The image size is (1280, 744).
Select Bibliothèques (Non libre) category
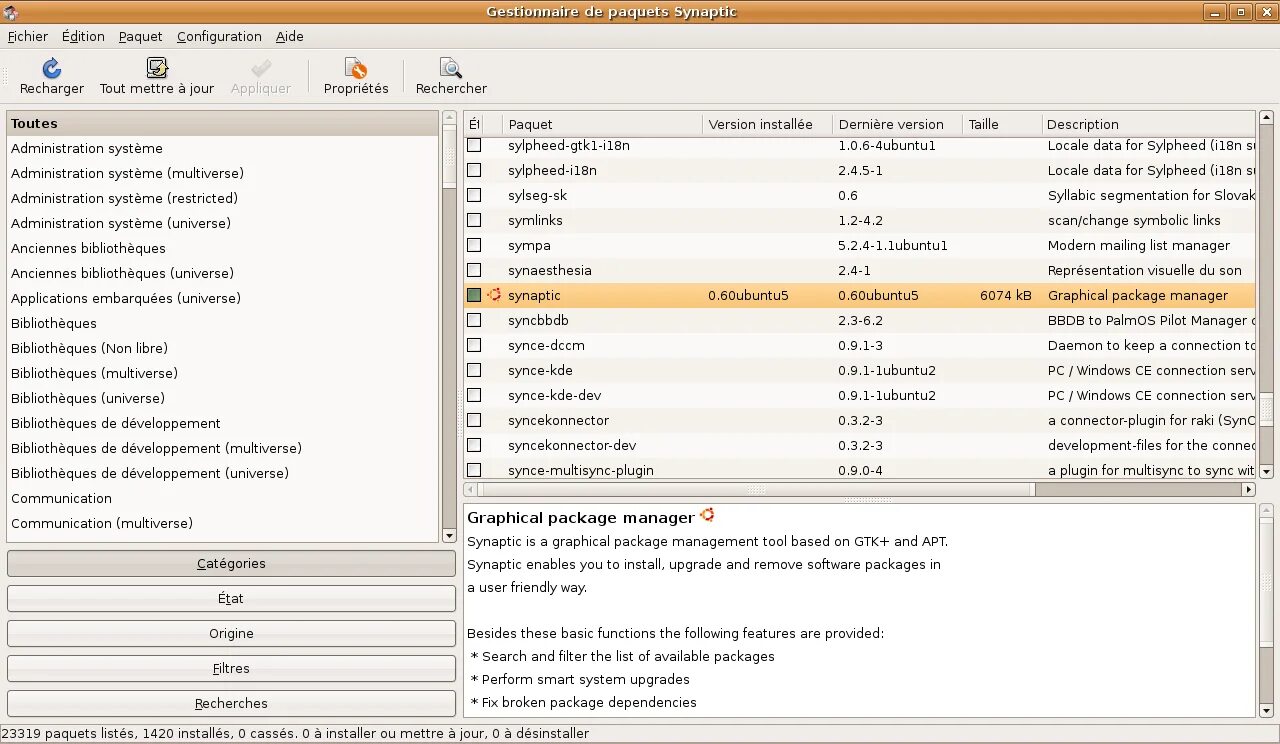(223, 348)
